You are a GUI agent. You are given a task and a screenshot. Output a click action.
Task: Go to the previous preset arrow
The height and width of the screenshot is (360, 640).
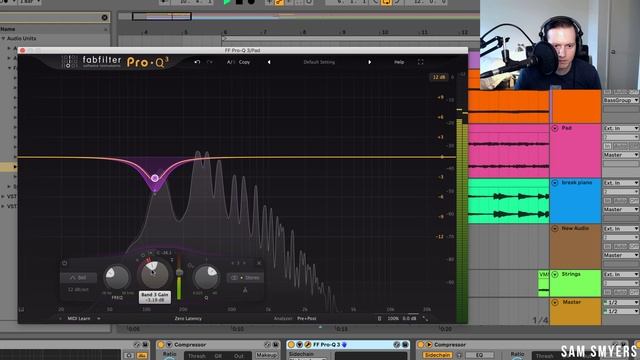[x=269, y=62]
